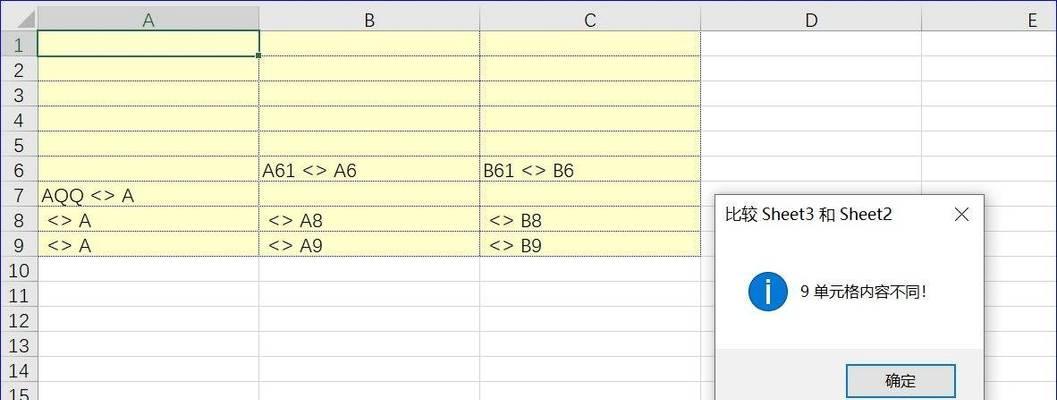Select row 13 header
Screen dimensions: 1057x400
point(18,345)
